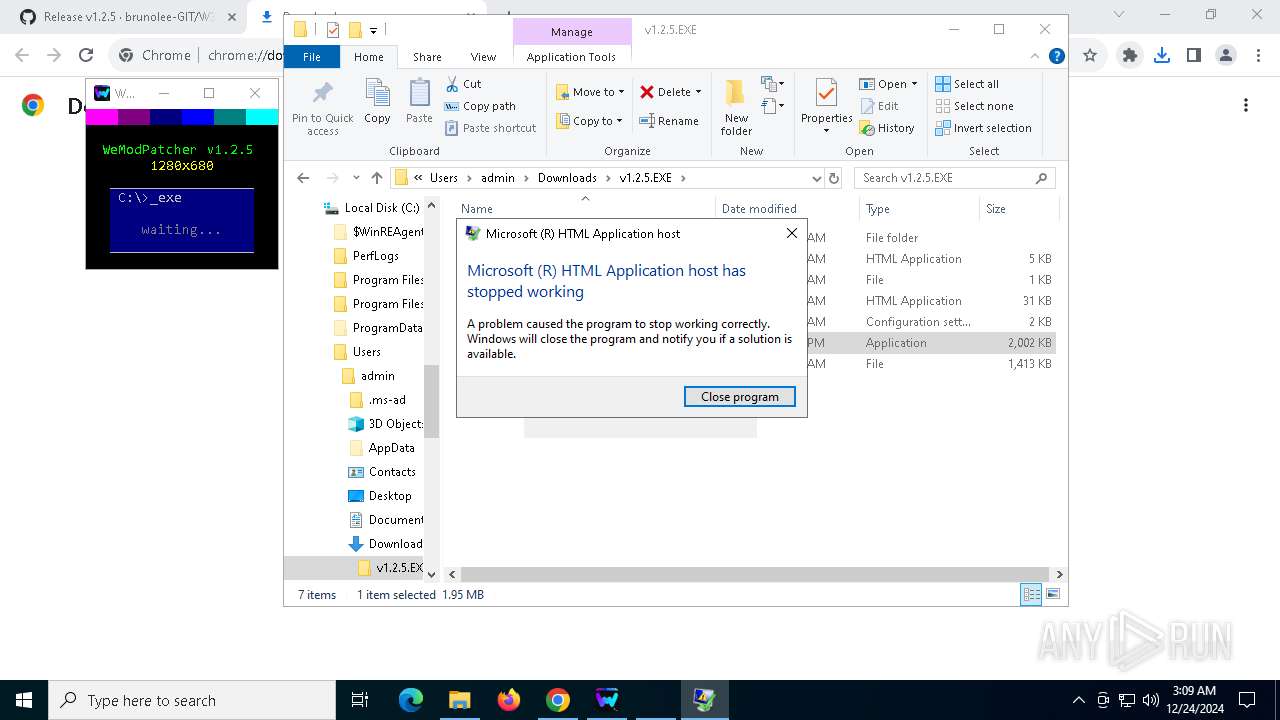The height and width of the screenshot is (720, 1280).
Task: Click the Properties checkmark icon
Action: 826,94
